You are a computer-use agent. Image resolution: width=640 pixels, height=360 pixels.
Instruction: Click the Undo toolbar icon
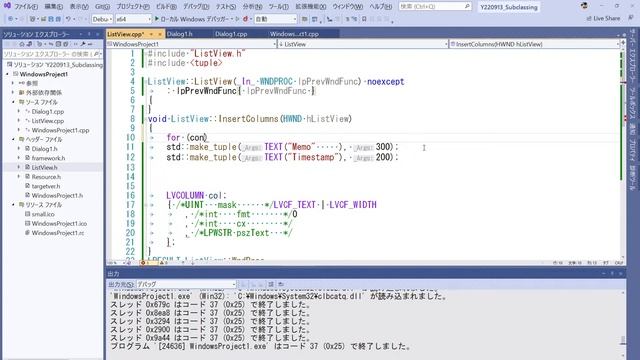pos(68,19)
